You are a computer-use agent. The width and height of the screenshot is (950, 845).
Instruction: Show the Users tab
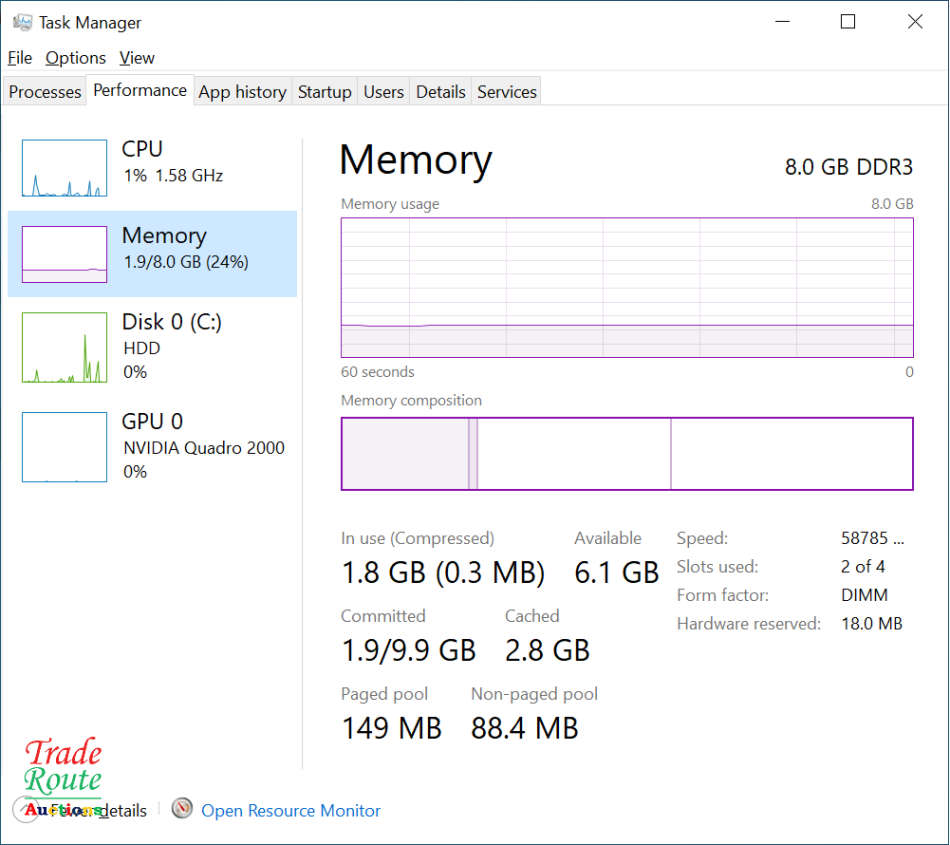pyautogui.click(x=383, y=92)
